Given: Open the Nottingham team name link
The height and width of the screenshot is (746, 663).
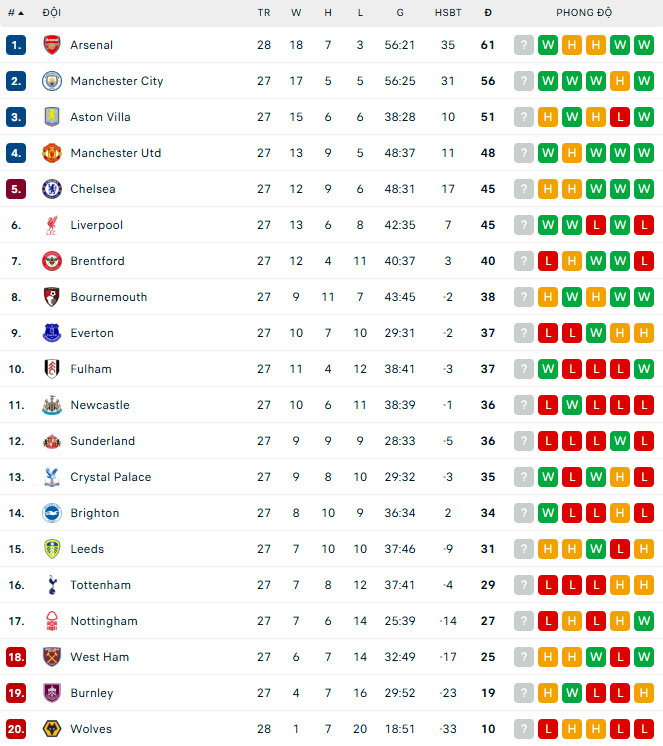Looking at the screenshot, I should [104, 621].
